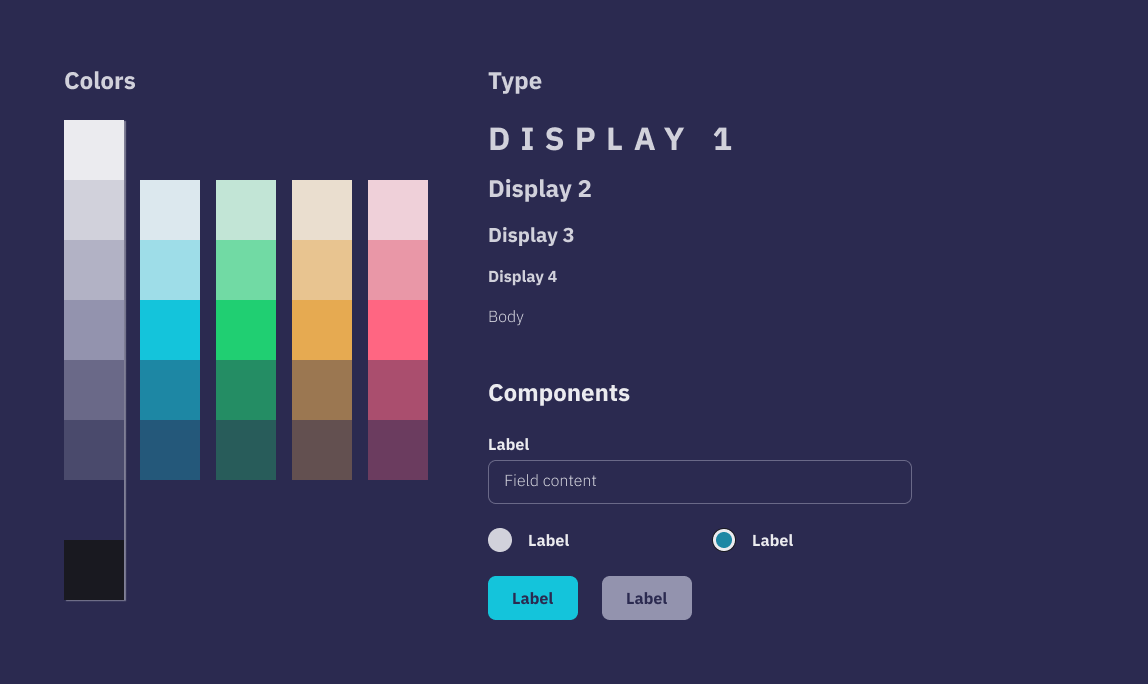The image size is (1148, 684).
Task: Choose the palest blue swatch
Action: coord(170,210)
